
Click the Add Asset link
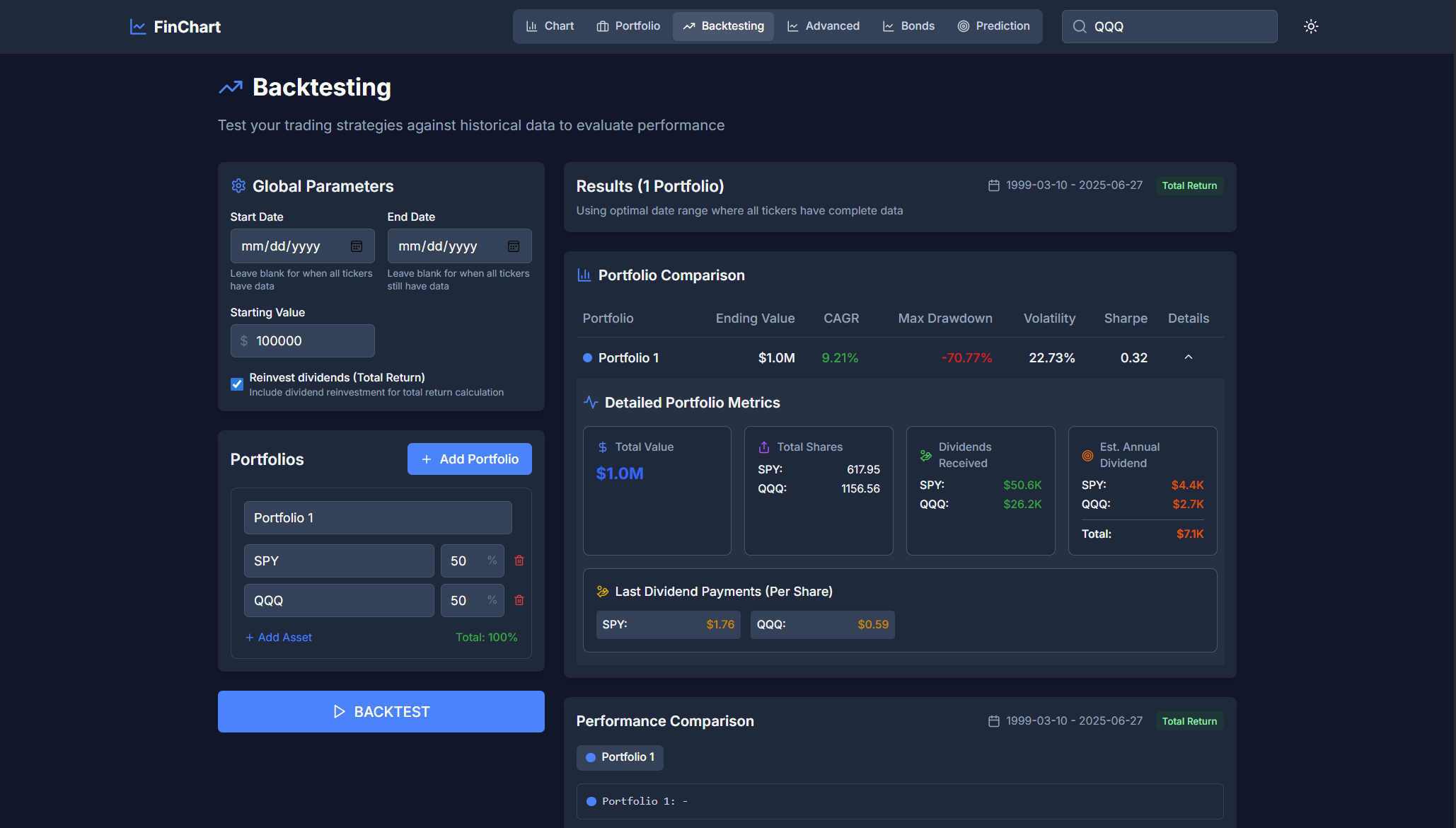point(279,638)
